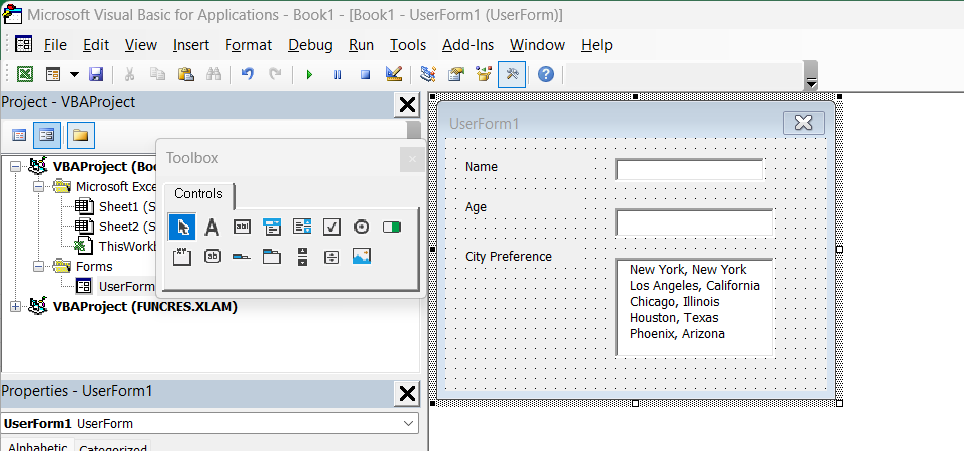The height and width of the screenshot is (451, 964).
Task: Open the Properties Window toolbar icon
Action: (456, 74)
